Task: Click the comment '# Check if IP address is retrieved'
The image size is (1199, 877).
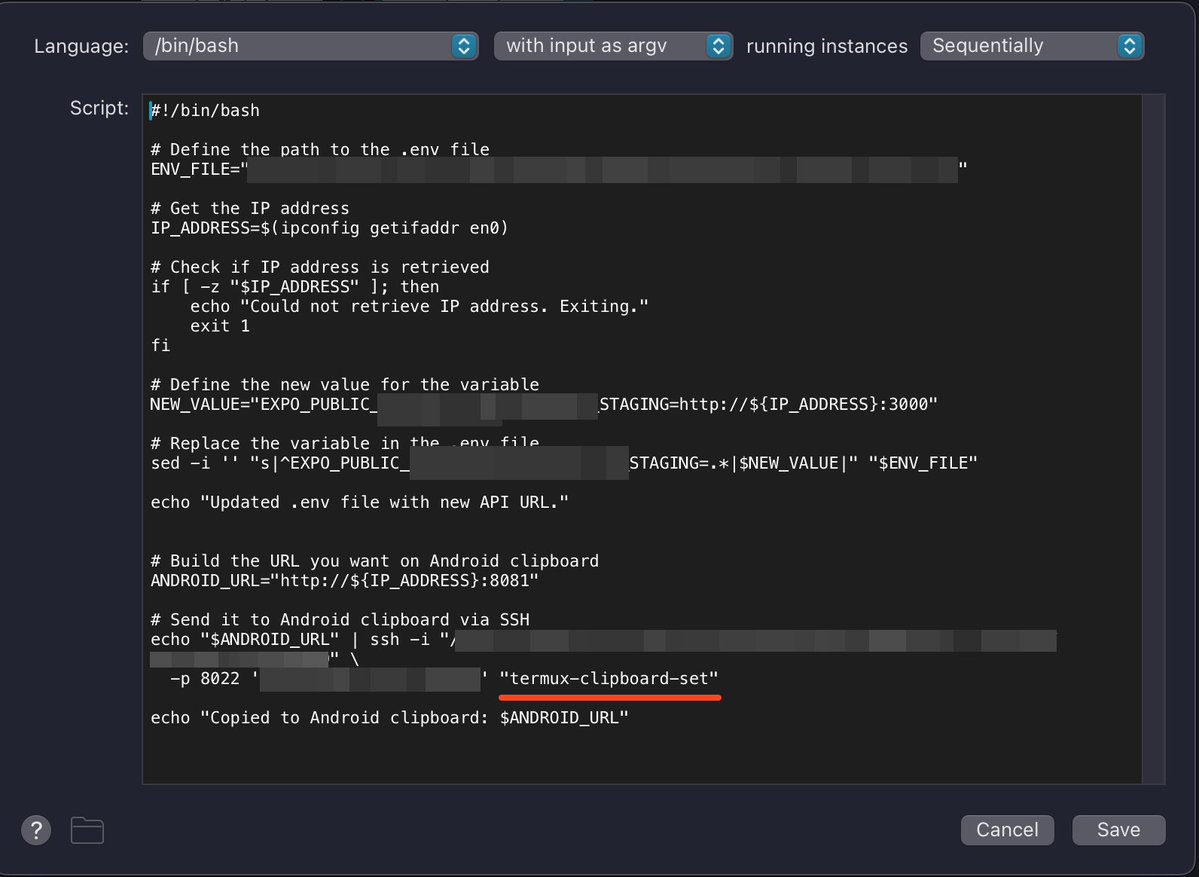Action: tap(320, 267)
